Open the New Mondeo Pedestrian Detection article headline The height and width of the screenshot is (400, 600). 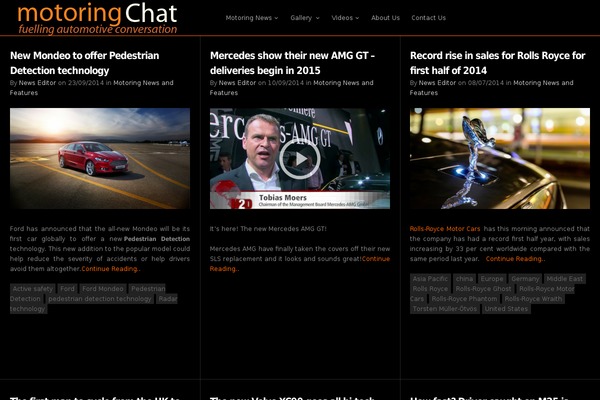[85, 63]
